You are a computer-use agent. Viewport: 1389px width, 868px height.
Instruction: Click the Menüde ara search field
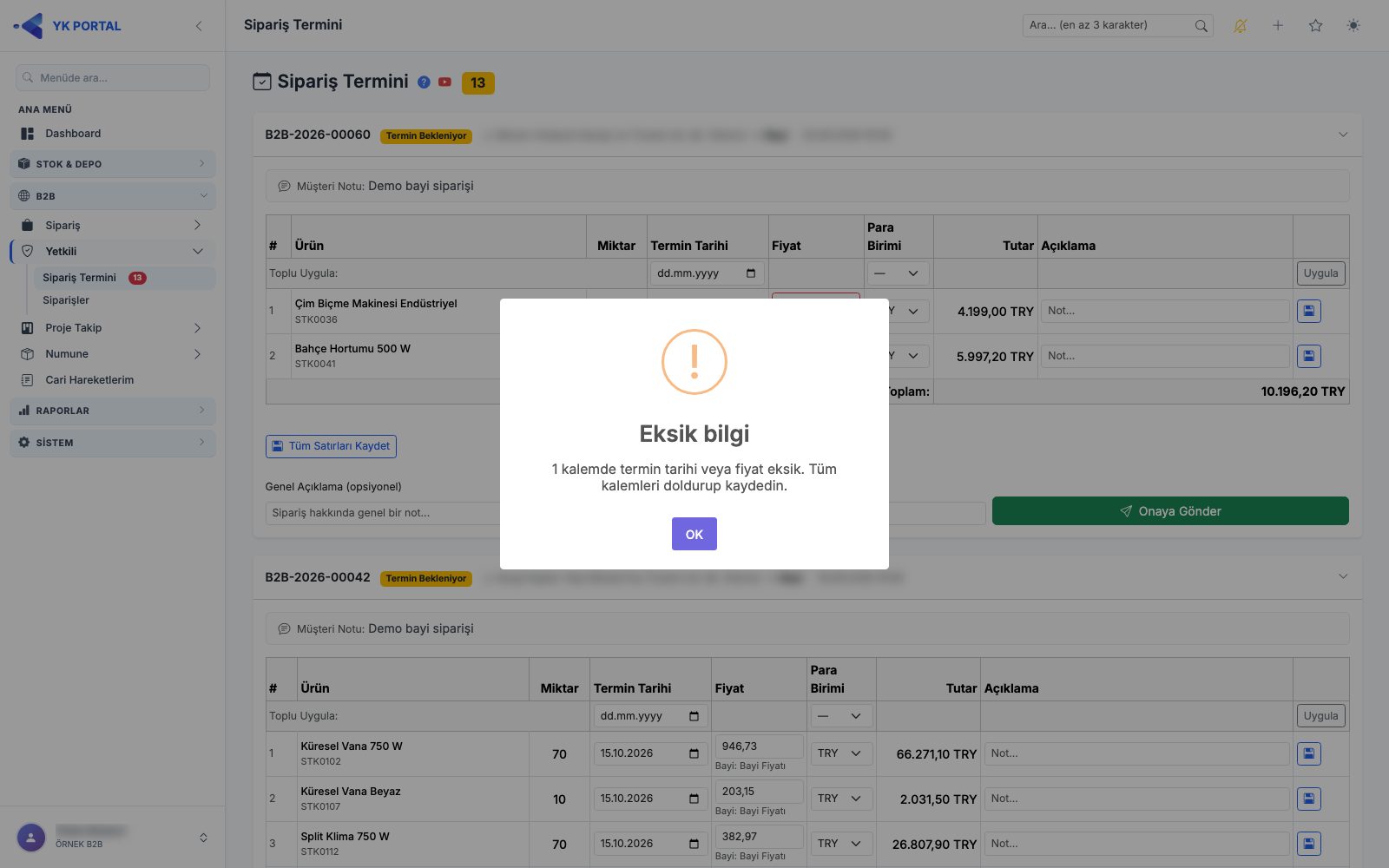click(113, 77)
